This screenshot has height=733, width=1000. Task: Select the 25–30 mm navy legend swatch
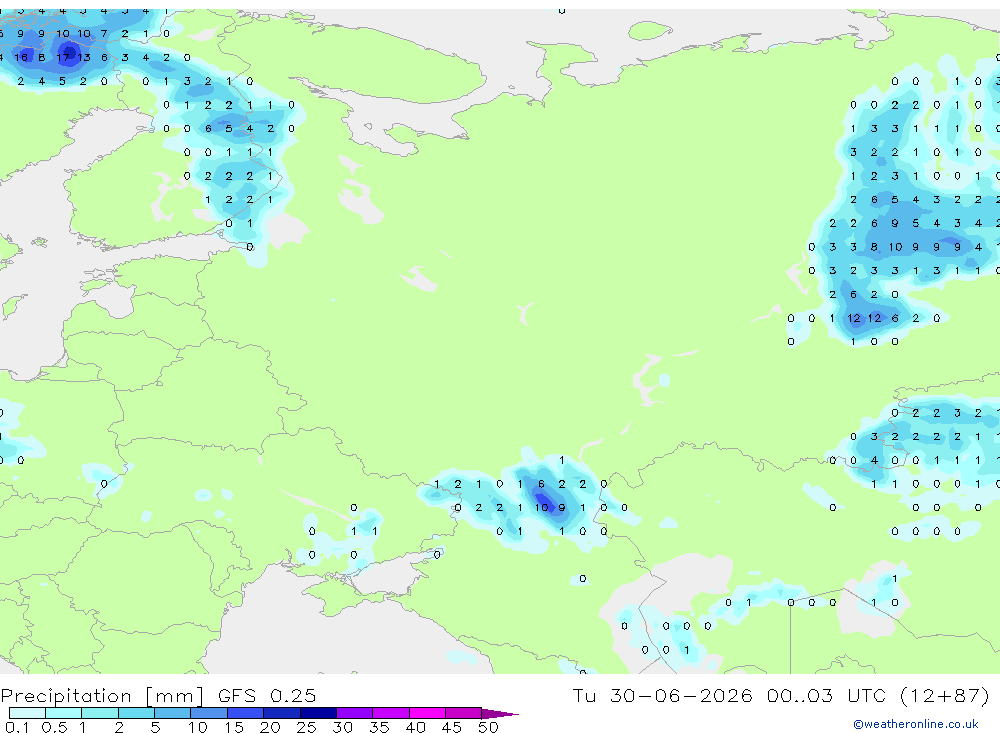pyautogui.click(x=318, y=713)
